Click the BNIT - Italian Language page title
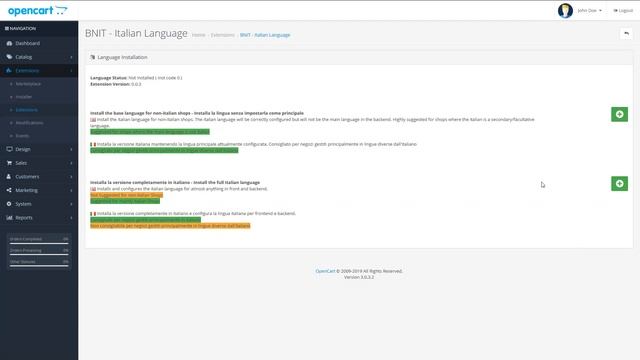This screenshot has width=640, height=360. [x=136, y=33]
